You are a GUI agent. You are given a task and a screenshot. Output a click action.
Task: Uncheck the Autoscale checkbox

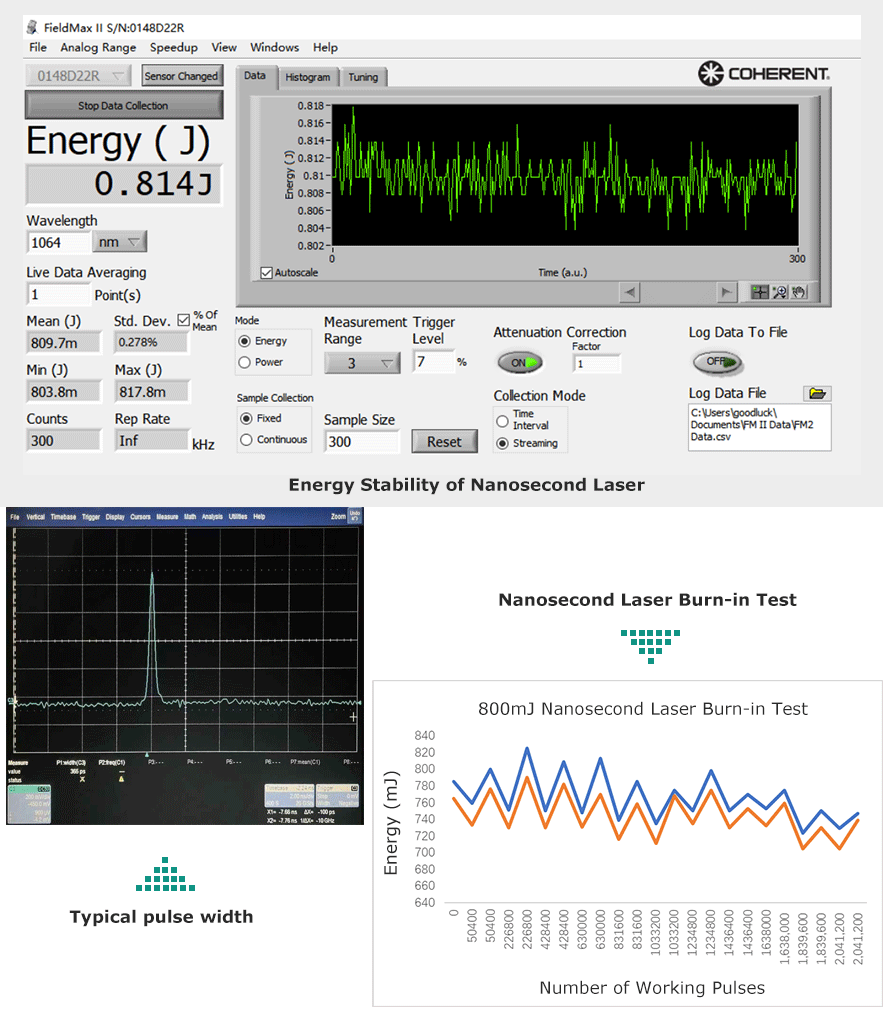[266, 272]
